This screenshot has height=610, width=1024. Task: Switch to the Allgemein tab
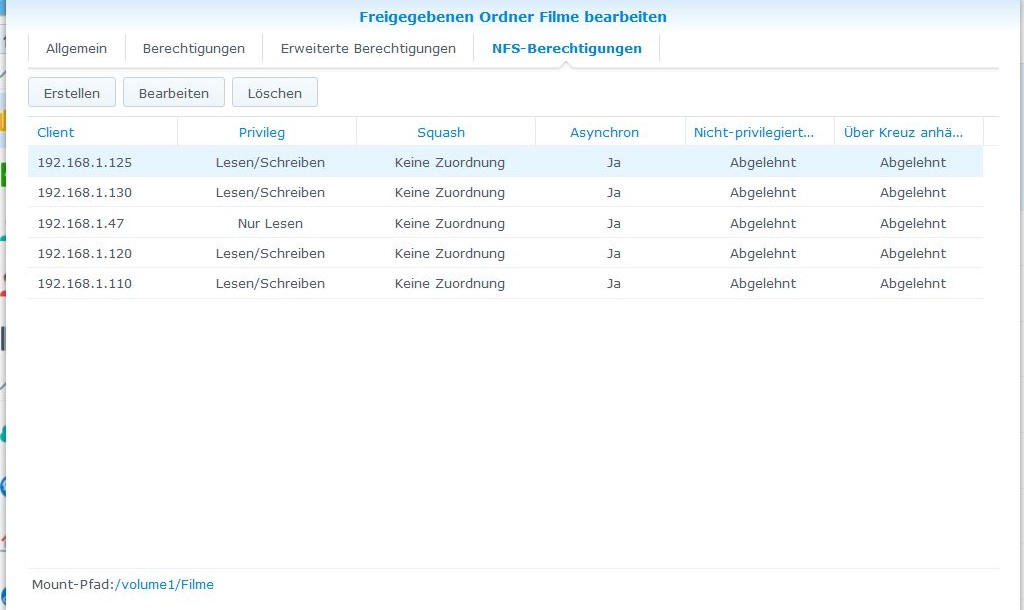coord(76,48)
